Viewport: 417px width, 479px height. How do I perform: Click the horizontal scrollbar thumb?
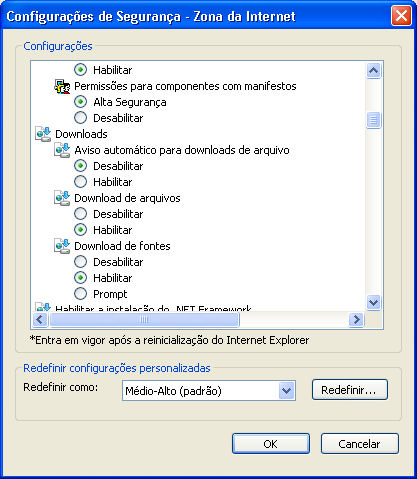[x=144, y=320]
